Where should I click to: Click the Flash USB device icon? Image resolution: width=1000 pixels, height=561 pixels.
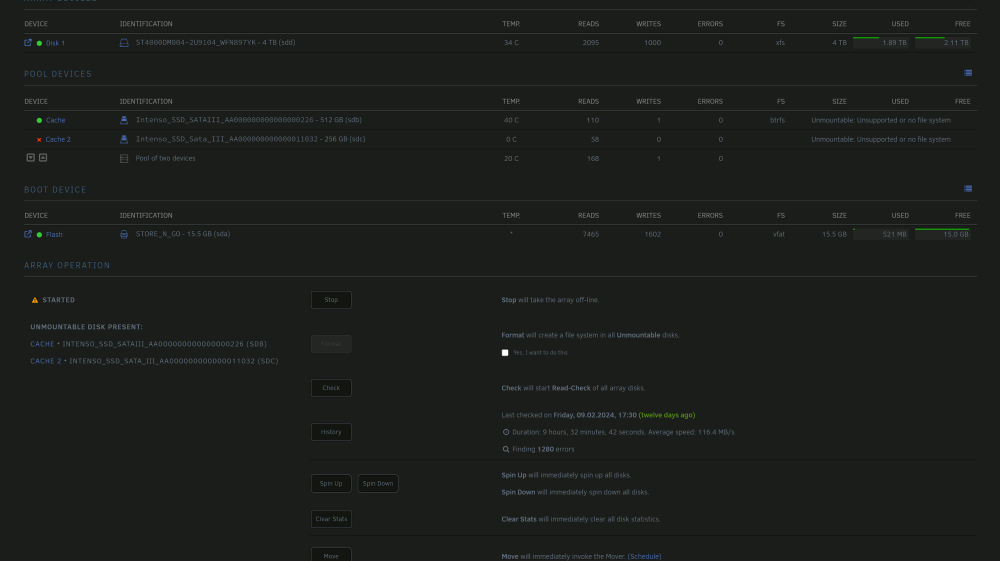tap(124, 235)
